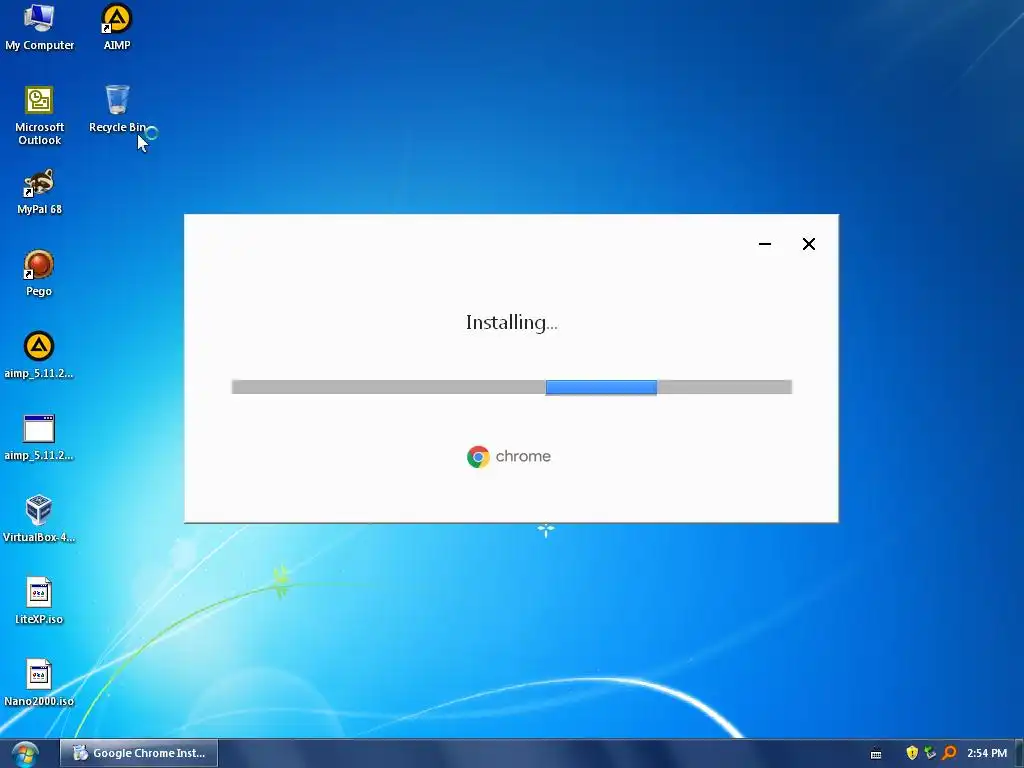Click the yellow security shield tray icon

[912, 753]
